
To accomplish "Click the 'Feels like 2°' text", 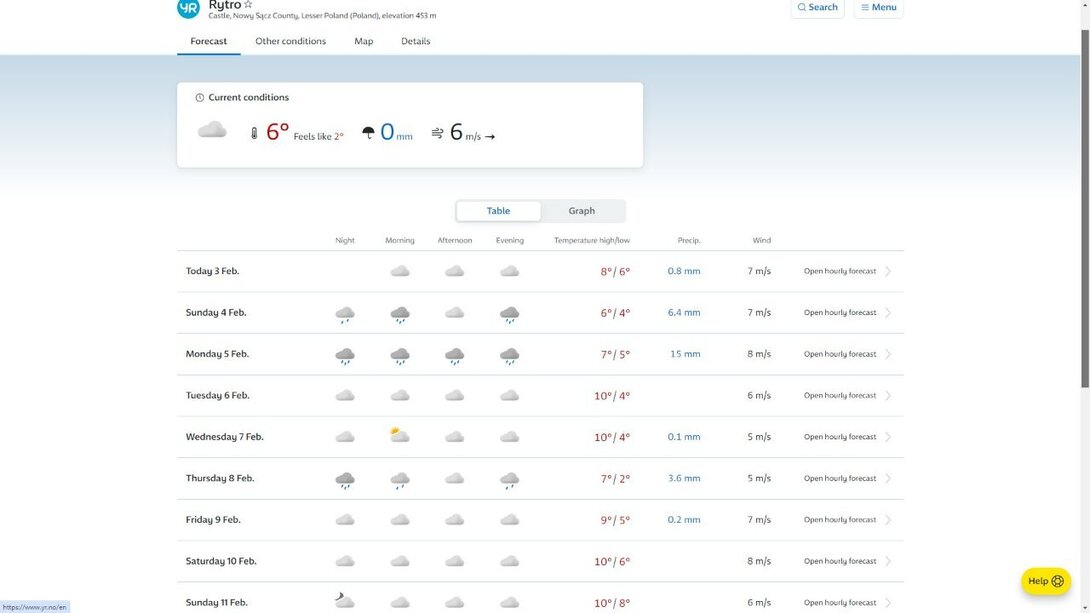I will point(318,136).
